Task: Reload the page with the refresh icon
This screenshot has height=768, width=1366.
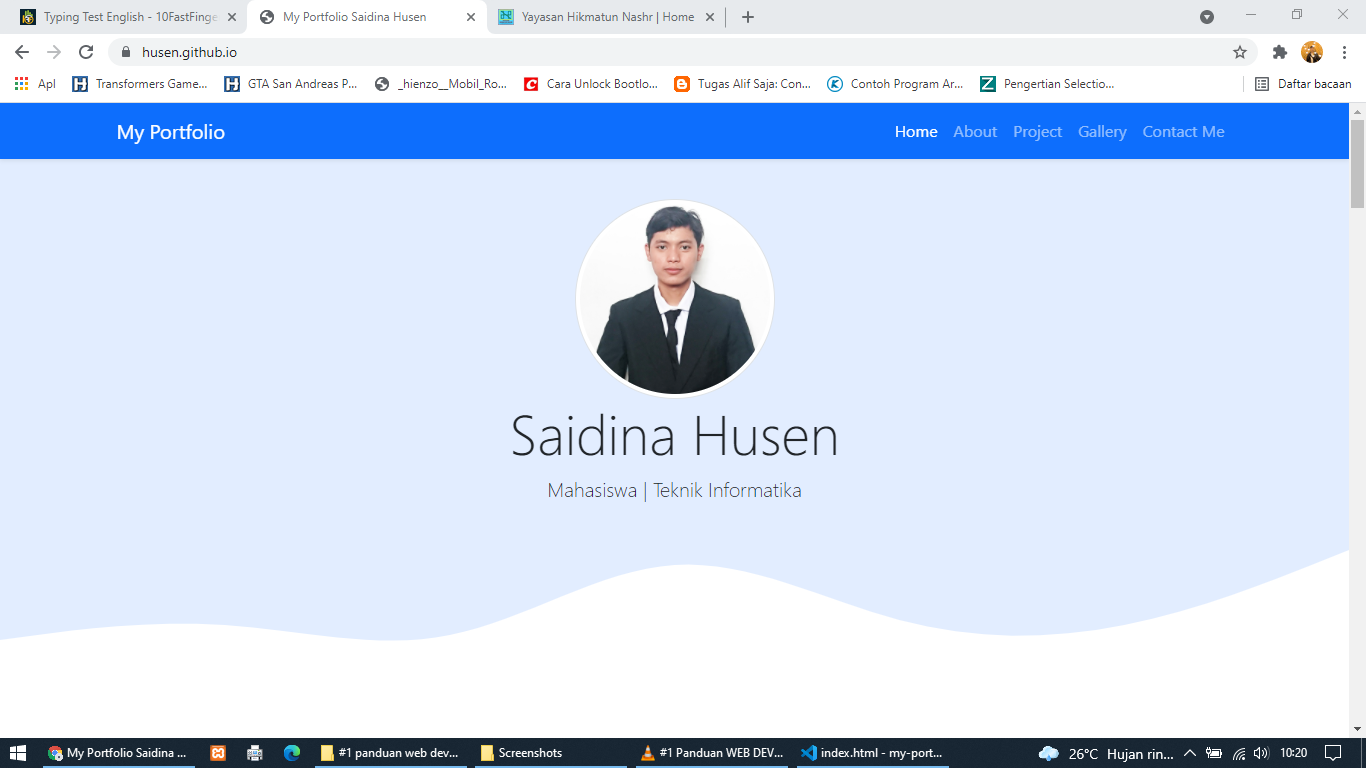Action: coord(86,52)
